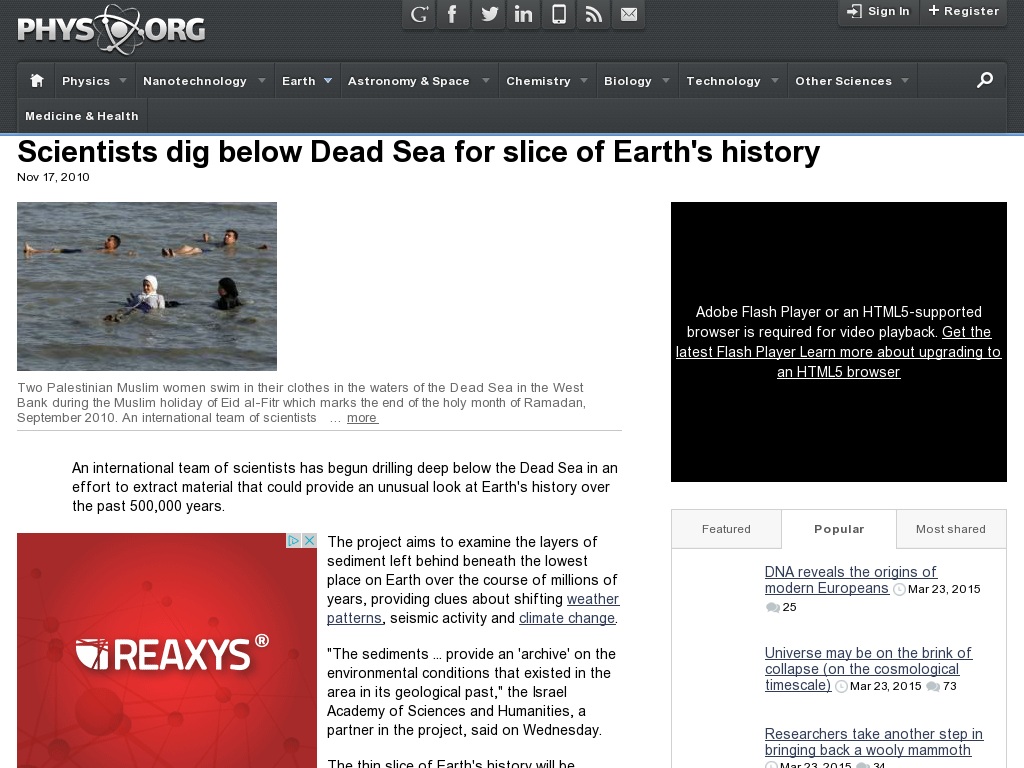Click the Register button
The height and width of the screenshot is (768, 1024).
[x=963, y=11]
